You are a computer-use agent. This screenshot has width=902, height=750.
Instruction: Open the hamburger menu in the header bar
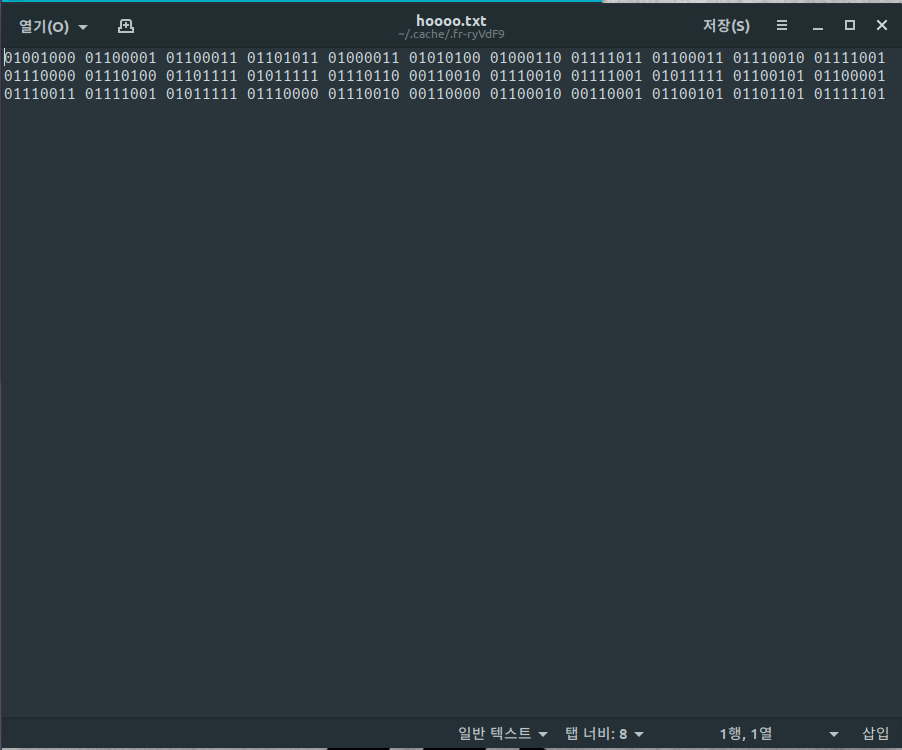(782, 25)
